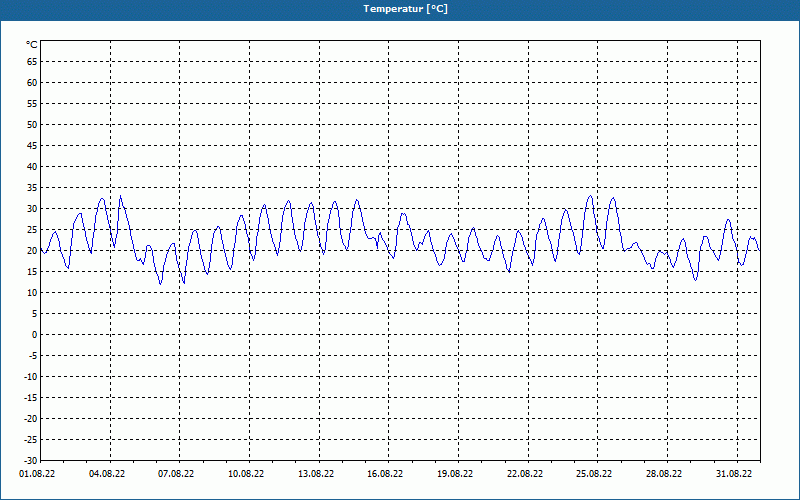Viewport: 800px width, 500px height.
Task: Select the 01.08.22 date label
Action: pyautogui.click(x=37, y=474)
